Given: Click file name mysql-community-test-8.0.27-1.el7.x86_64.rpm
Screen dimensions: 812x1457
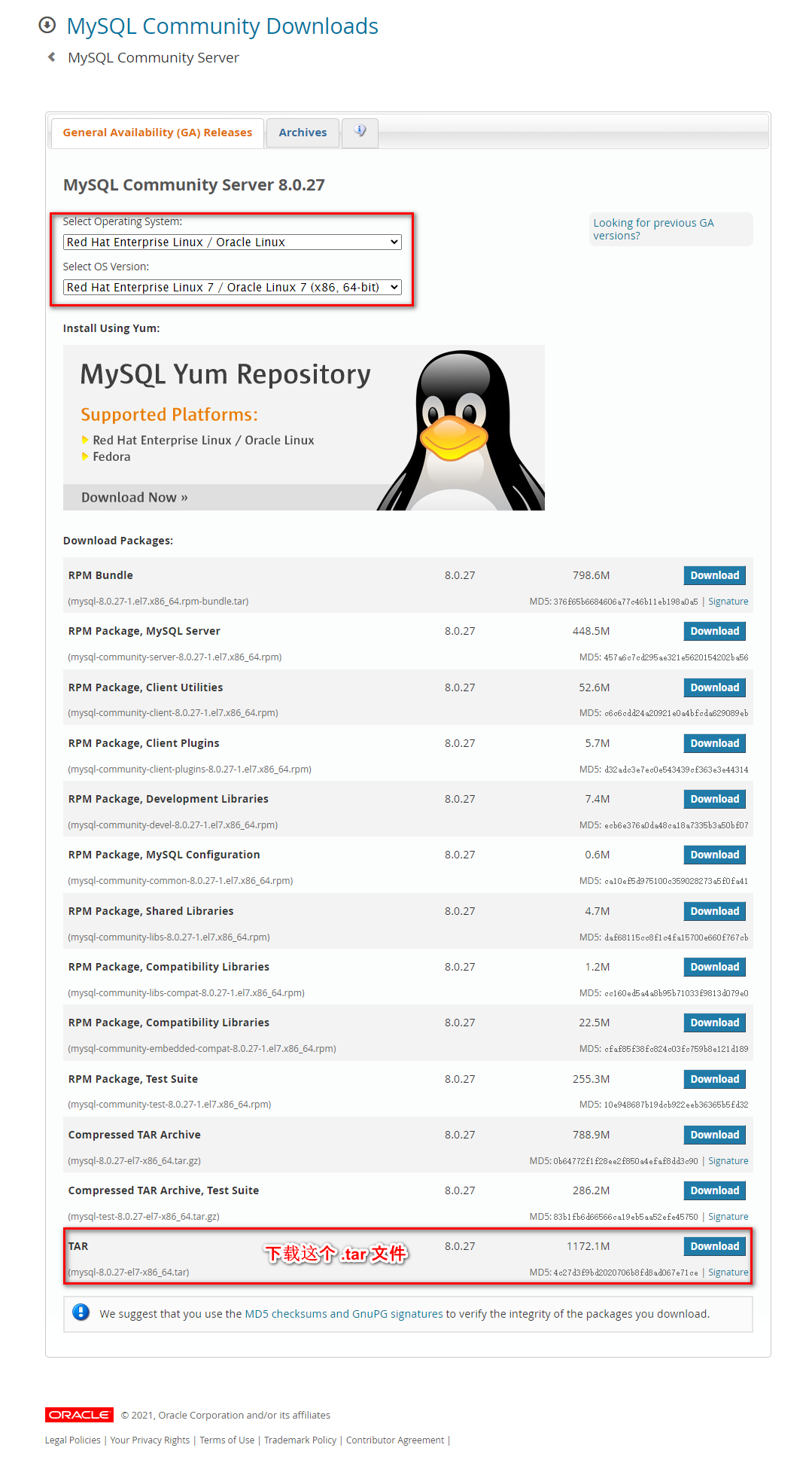Looking at the screenshot, I should tap(169, 1105).
